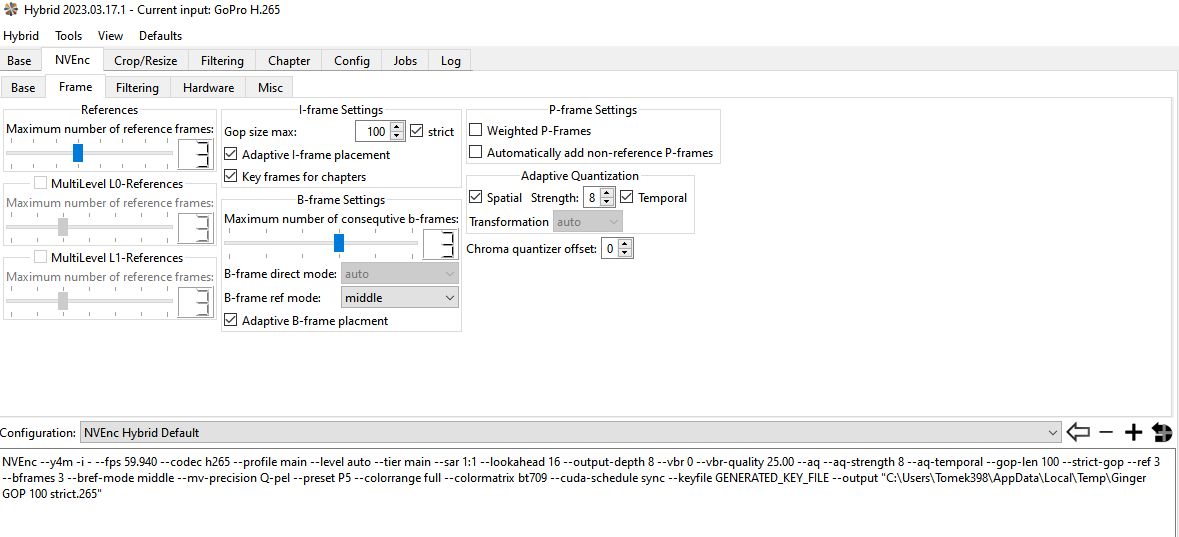This screenshot has height=537, width=1179.
Task: Uncheck the strict GOP checkbox
Action: (417, 131)
